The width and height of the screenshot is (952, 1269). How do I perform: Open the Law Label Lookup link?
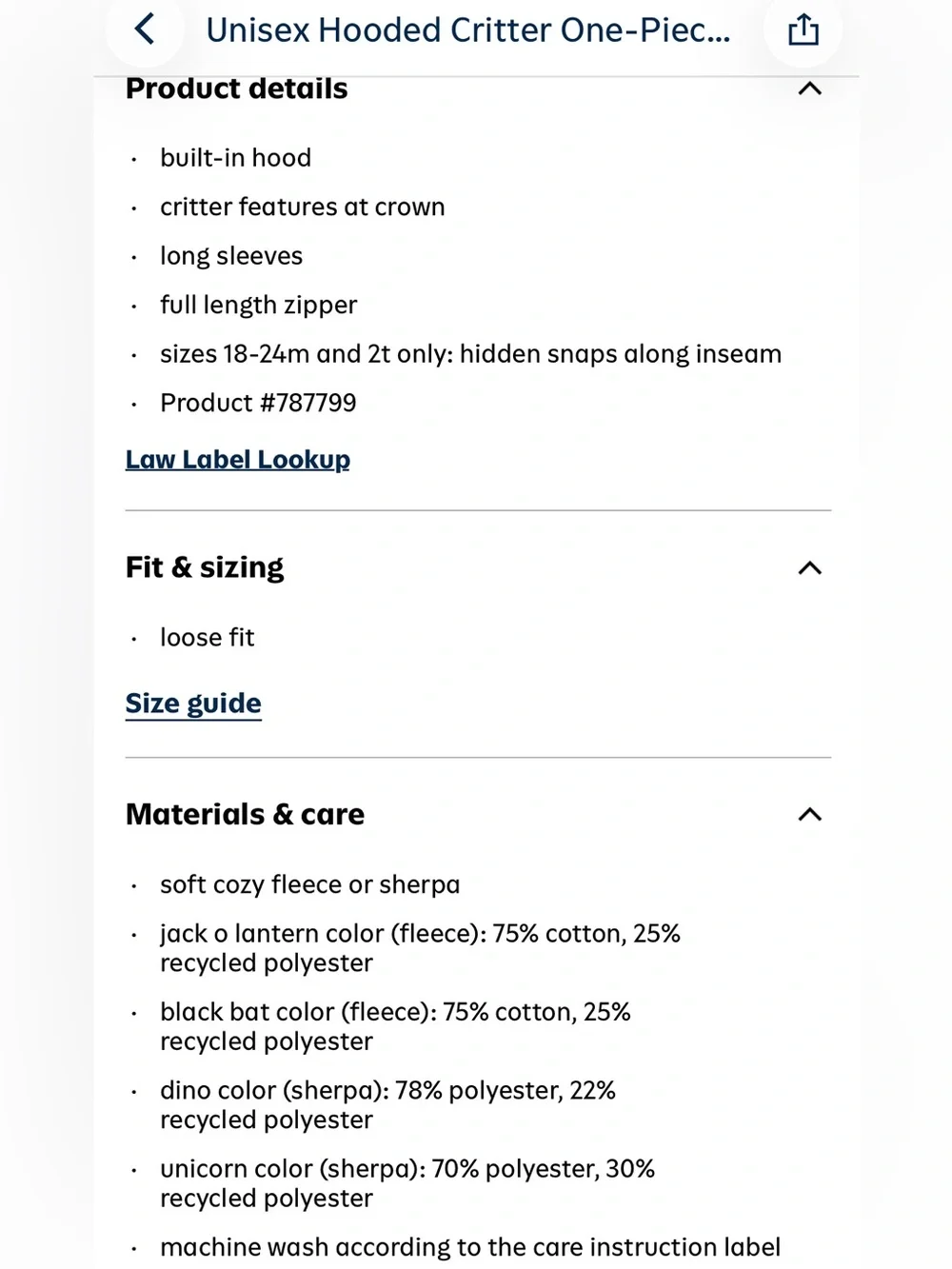click(238, 460)
